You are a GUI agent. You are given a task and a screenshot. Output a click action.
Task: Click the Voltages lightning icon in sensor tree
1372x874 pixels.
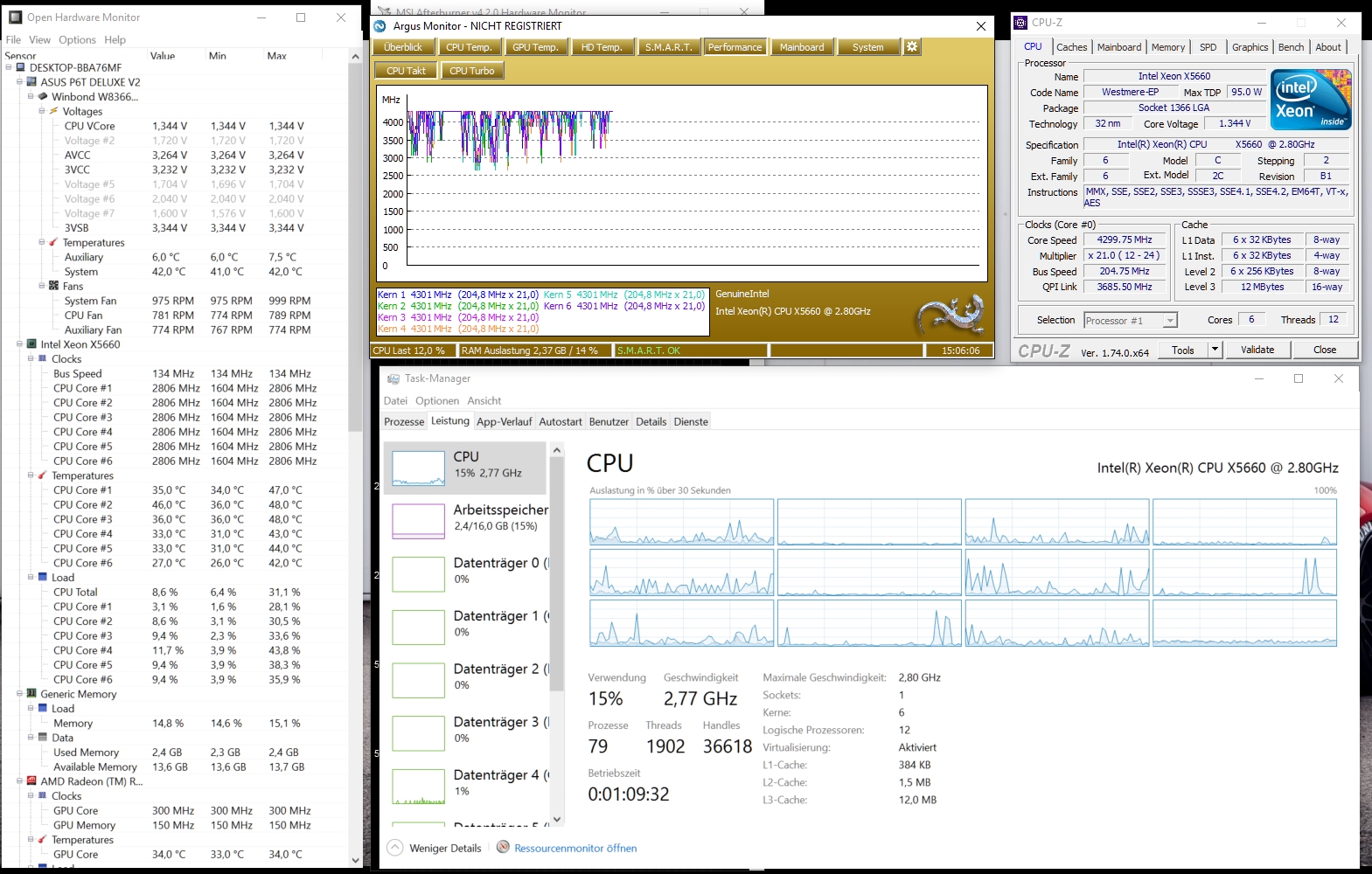[53, 111]
